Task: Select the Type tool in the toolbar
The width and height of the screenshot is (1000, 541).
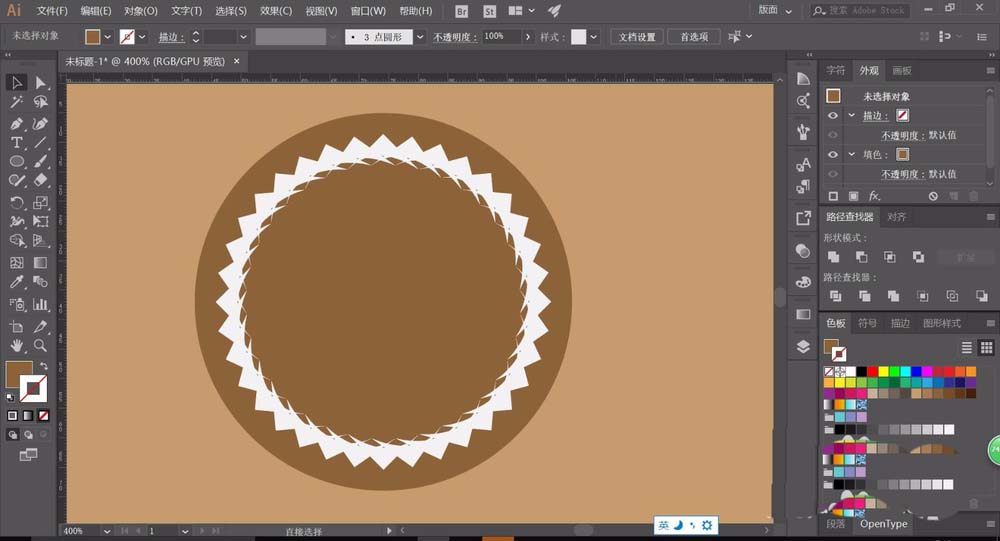Action: [x=17, y=142]
